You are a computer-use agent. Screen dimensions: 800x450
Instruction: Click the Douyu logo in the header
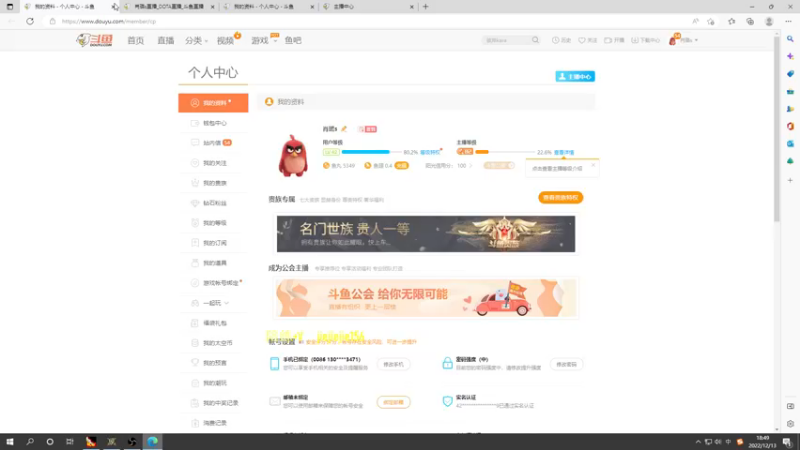pyautogui.click(x=95, y=40)
